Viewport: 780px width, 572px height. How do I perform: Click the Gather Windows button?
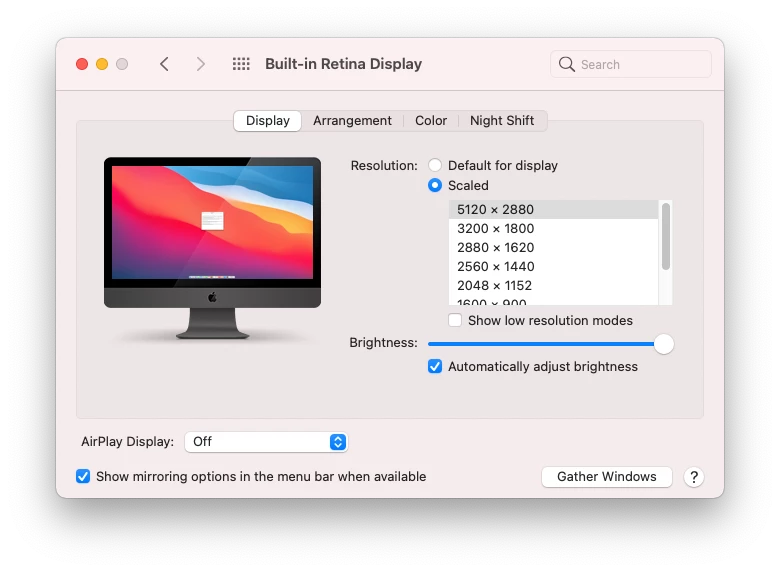[x=606, y=477]
